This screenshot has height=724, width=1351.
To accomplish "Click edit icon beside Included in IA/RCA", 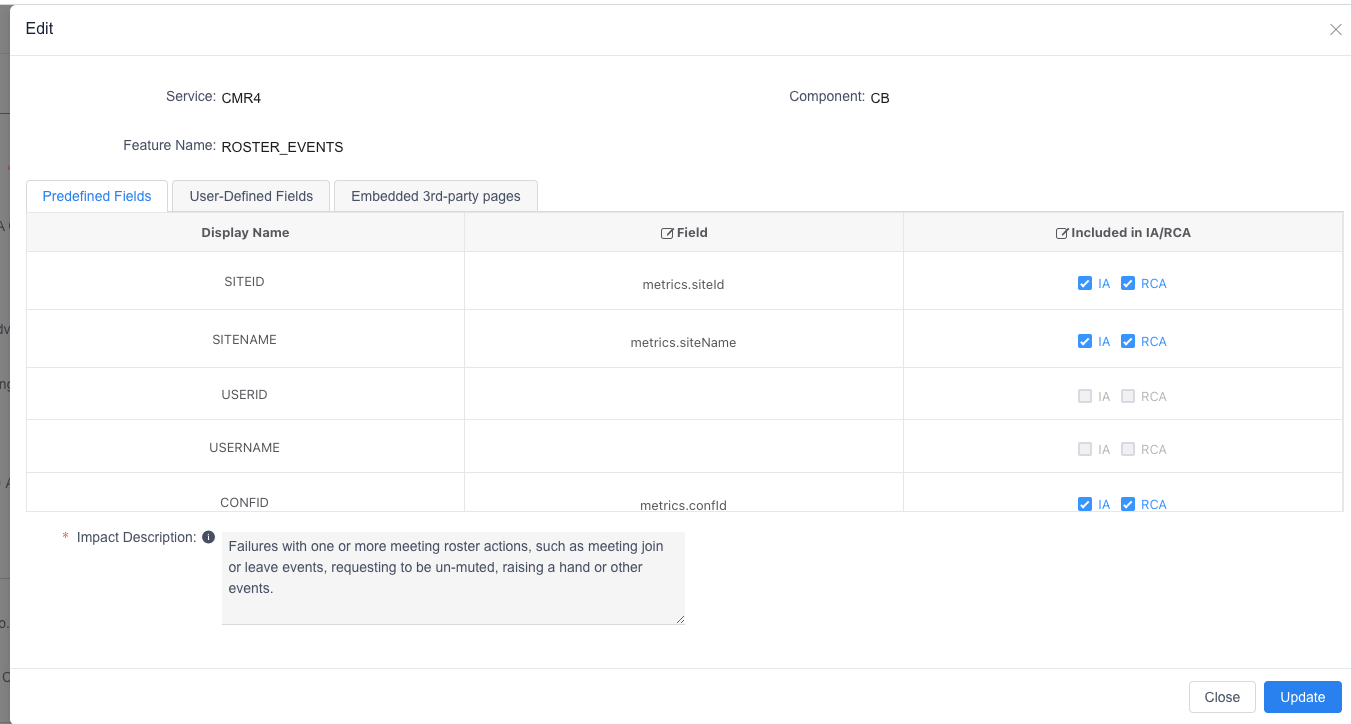I will [1062, 233].
